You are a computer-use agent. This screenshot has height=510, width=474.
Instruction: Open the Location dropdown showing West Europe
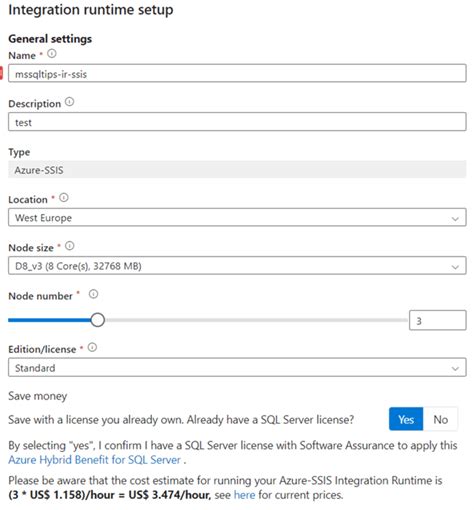pyautogui.click(x=237, y=218)
